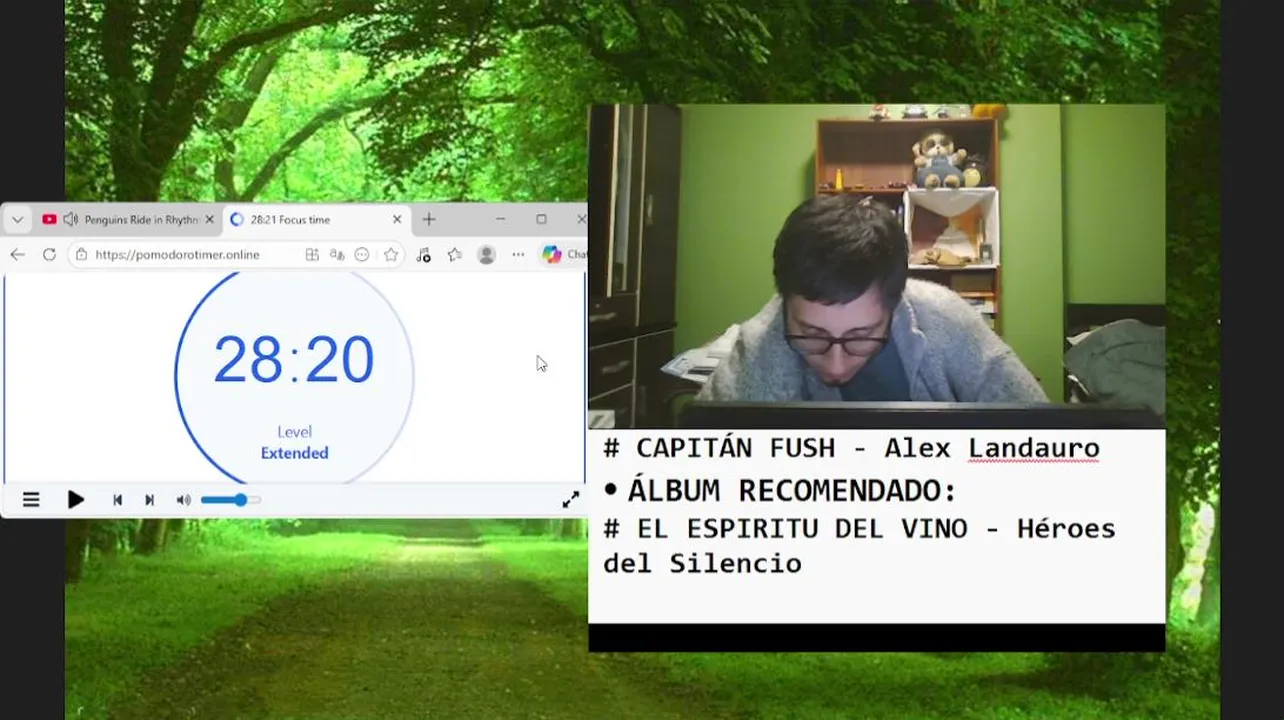Image resolution: width=1284 pixels, height=720 pixels.
Task: Expand the timer to fullscreen
Action: (x=570, y=500)
